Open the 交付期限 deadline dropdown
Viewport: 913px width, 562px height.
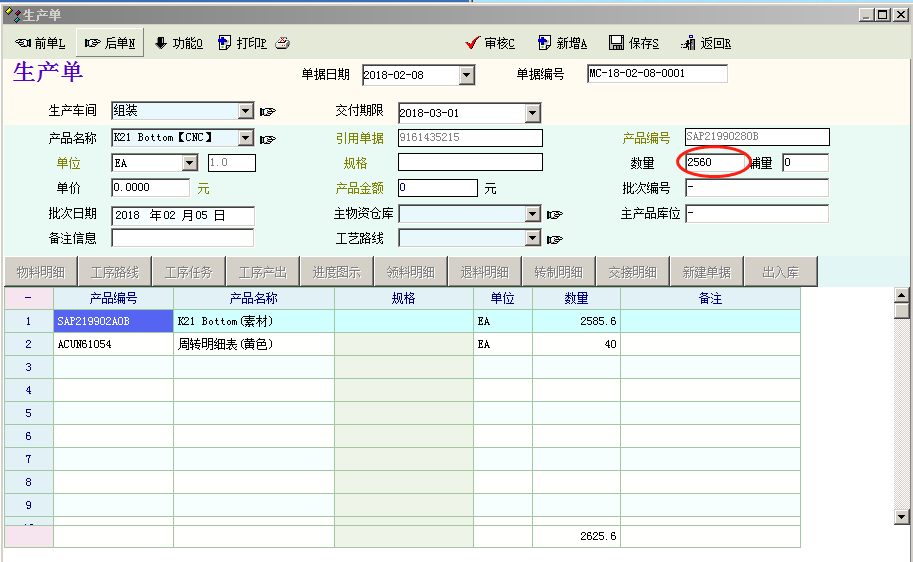coord(533,113)
